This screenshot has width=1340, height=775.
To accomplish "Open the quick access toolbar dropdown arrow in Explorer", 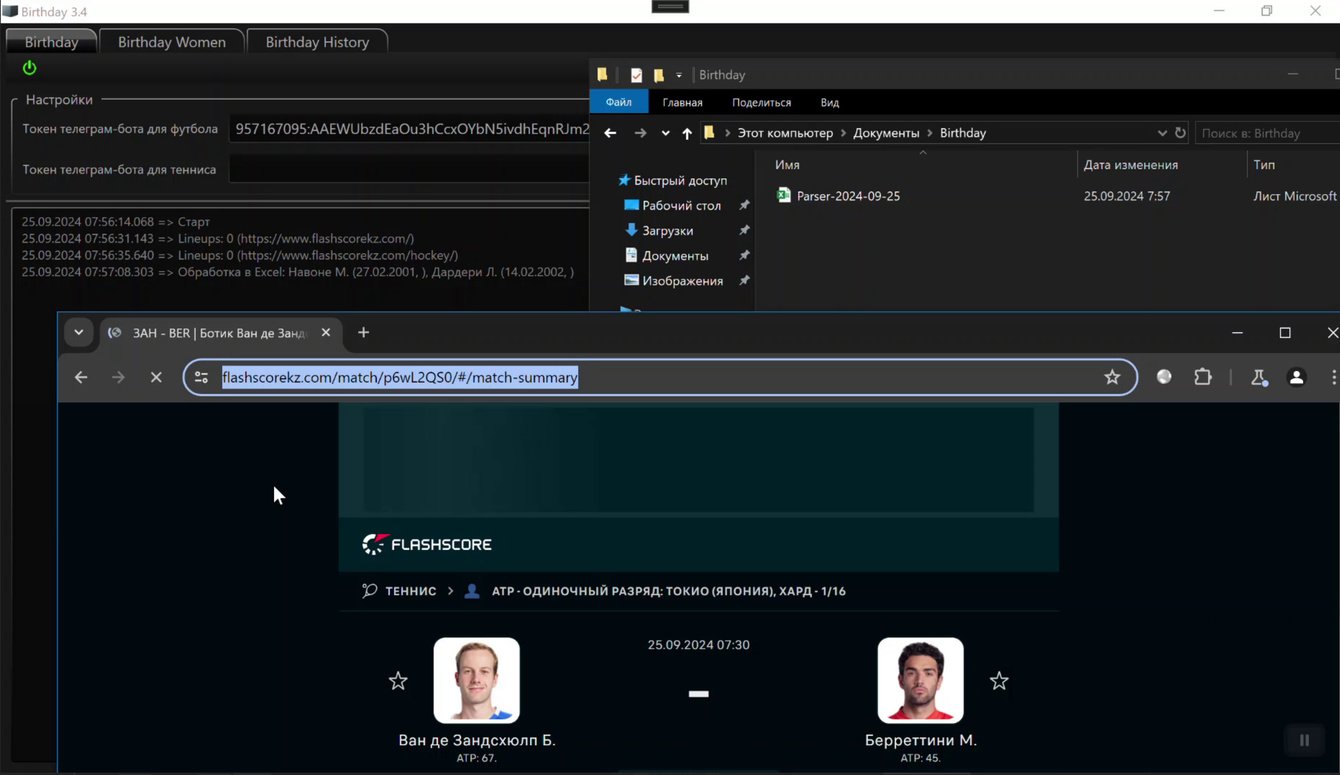I will (679, 75).
